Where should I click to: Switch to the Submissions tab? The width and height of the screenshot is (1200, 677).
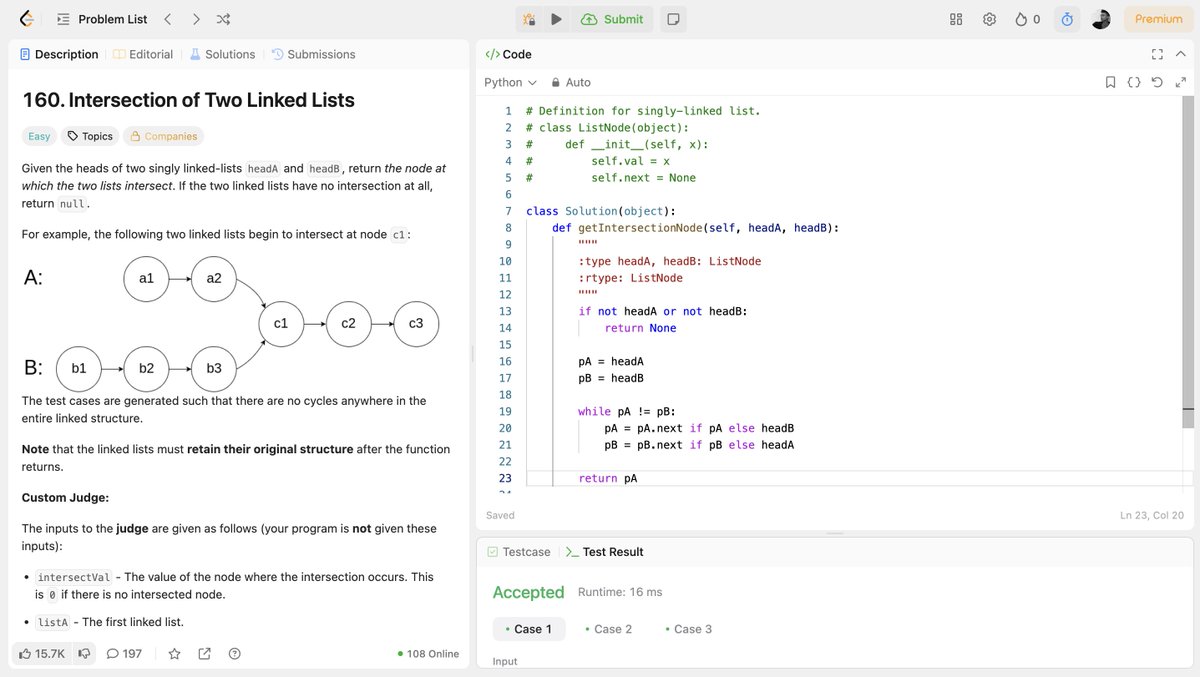pyautogui.click(x=313, y=54)
